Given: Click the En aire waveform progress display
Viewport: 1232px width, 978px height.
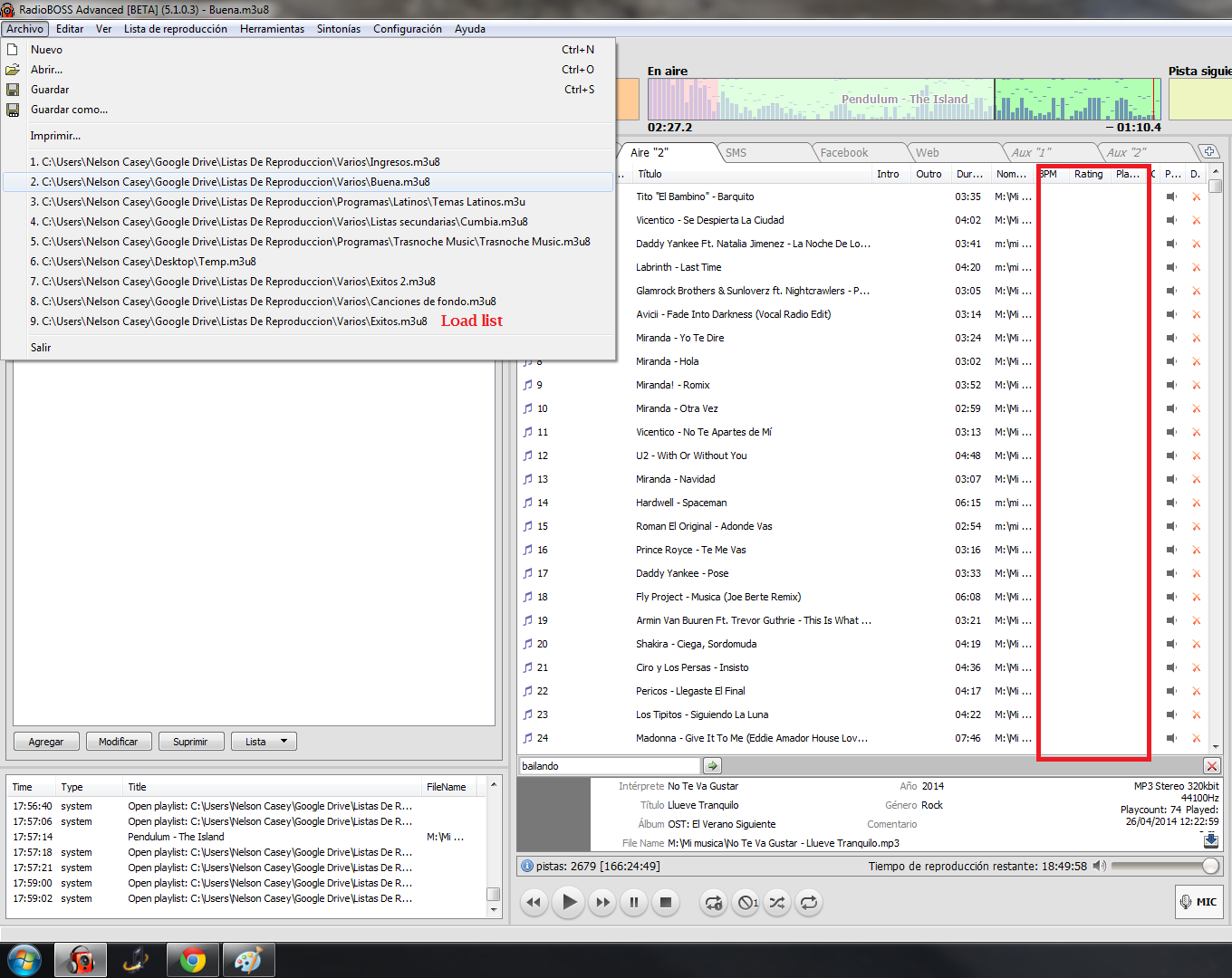Looking at the screenshot, I should 904,100.
